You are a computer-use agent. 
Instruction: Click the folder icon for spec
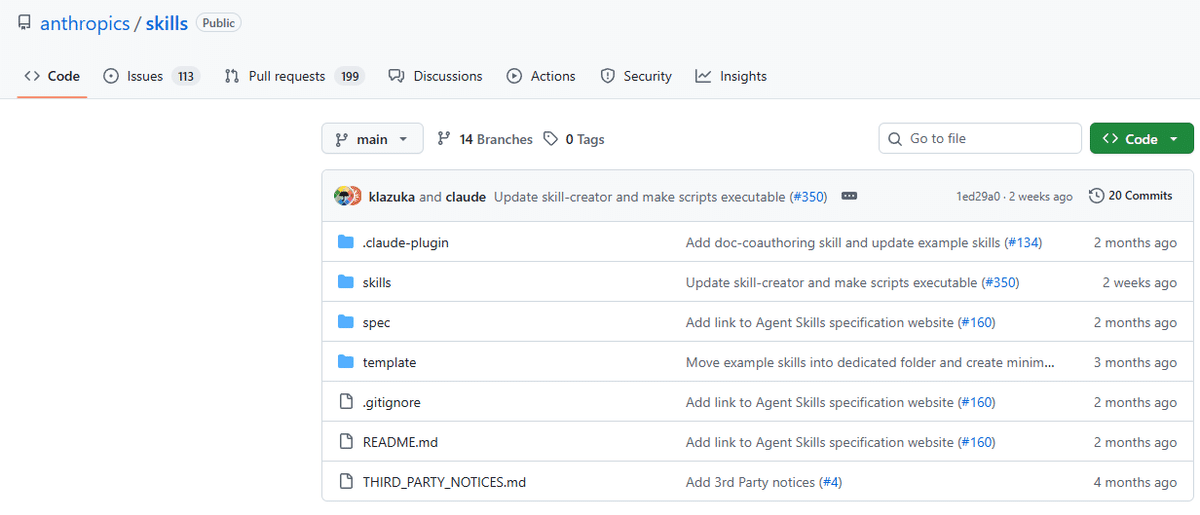click(x=346, y=322)
